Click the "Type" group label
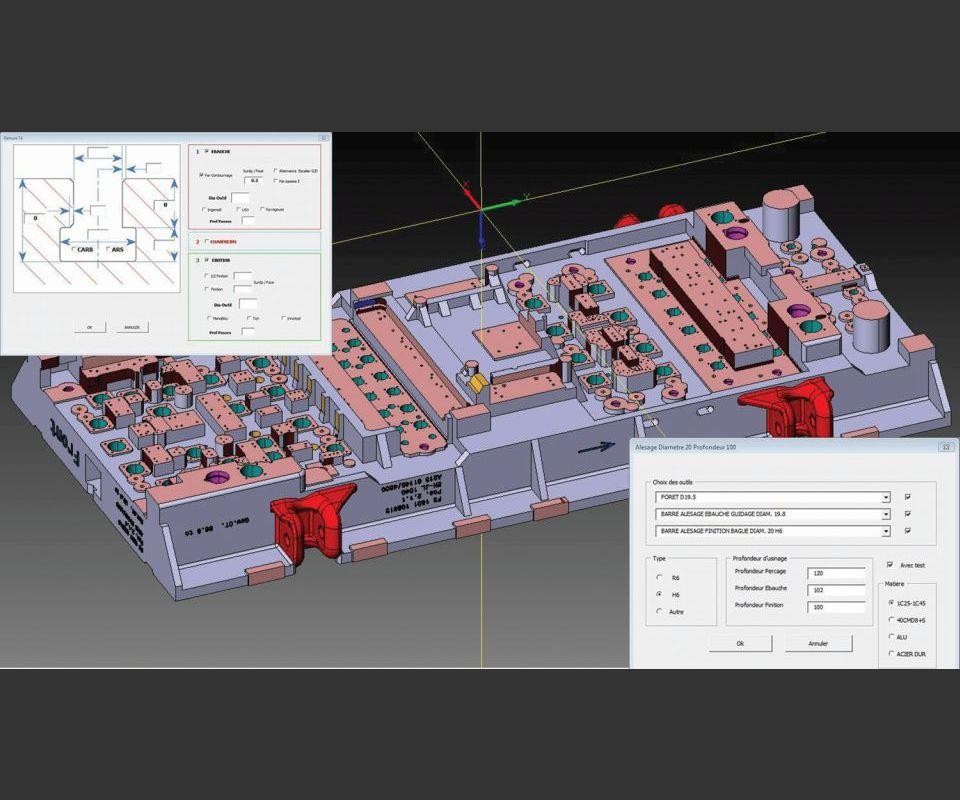This screenshot has height=800, width=960. 659,558
